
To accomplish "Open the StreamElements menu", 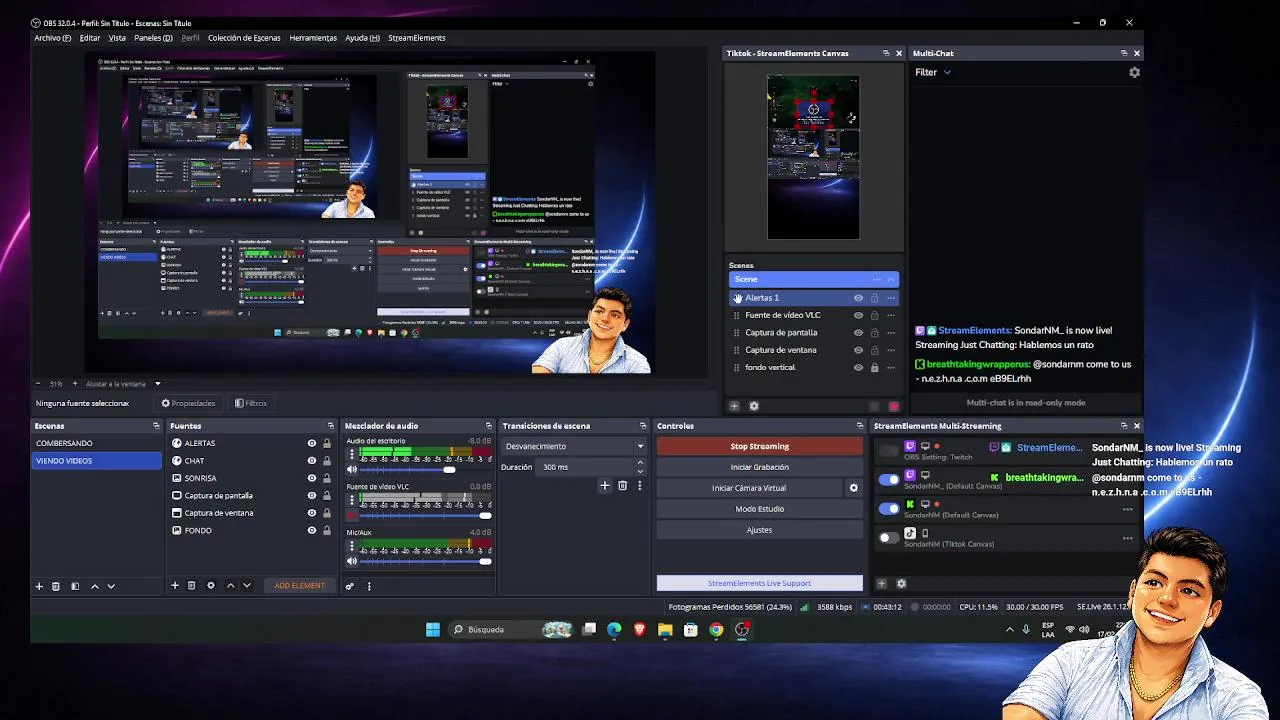I will tap(416, 38).
